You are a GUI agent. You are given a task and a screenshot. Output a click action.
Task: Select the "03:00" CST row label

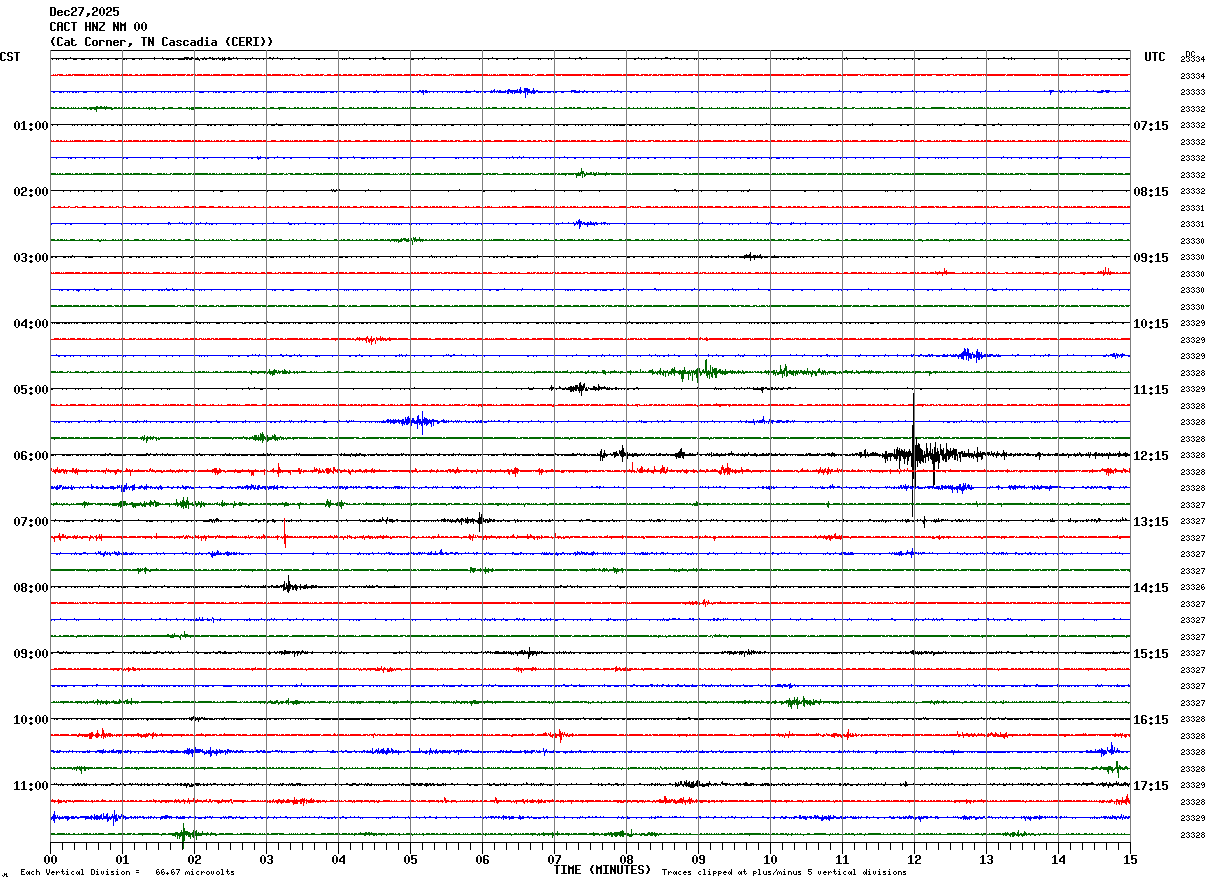[x=31, y=258]
